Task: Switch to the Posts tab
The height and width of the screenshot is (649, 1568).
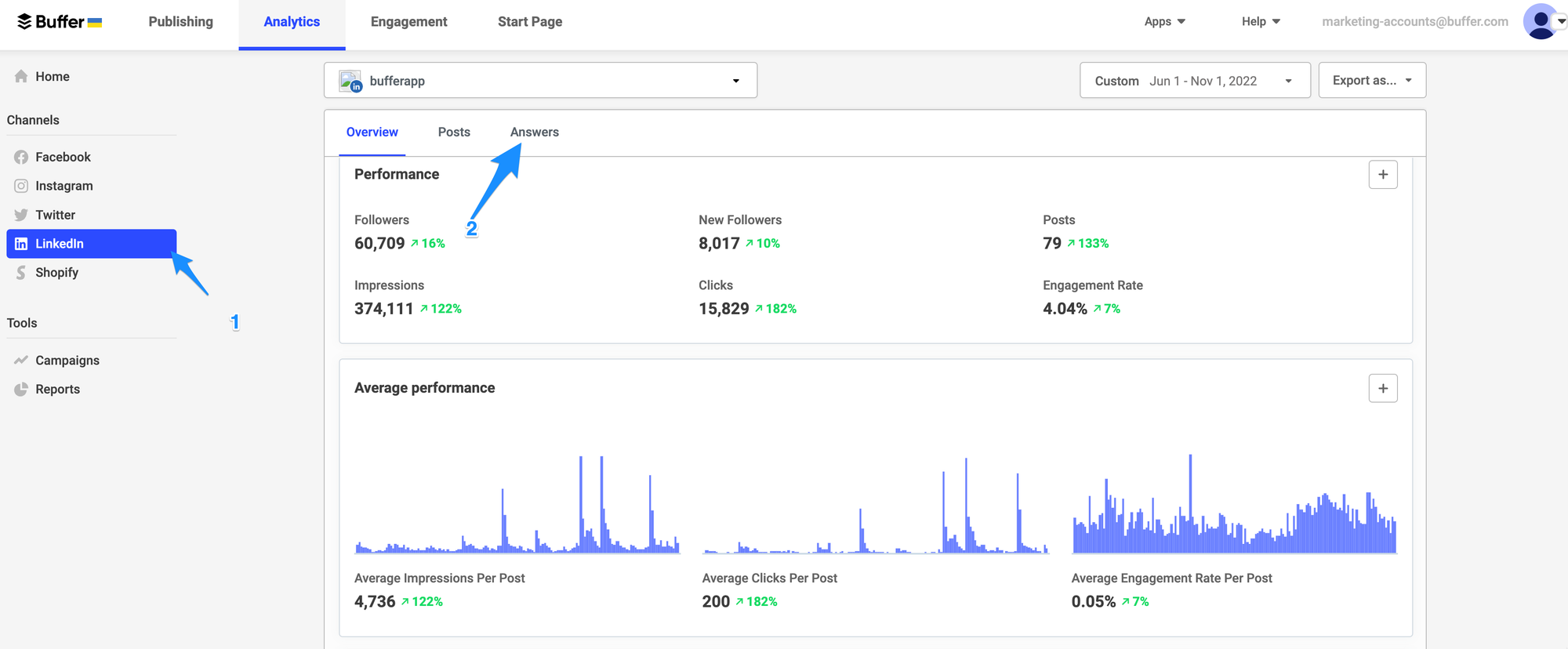Action: (x=454, y=132)
